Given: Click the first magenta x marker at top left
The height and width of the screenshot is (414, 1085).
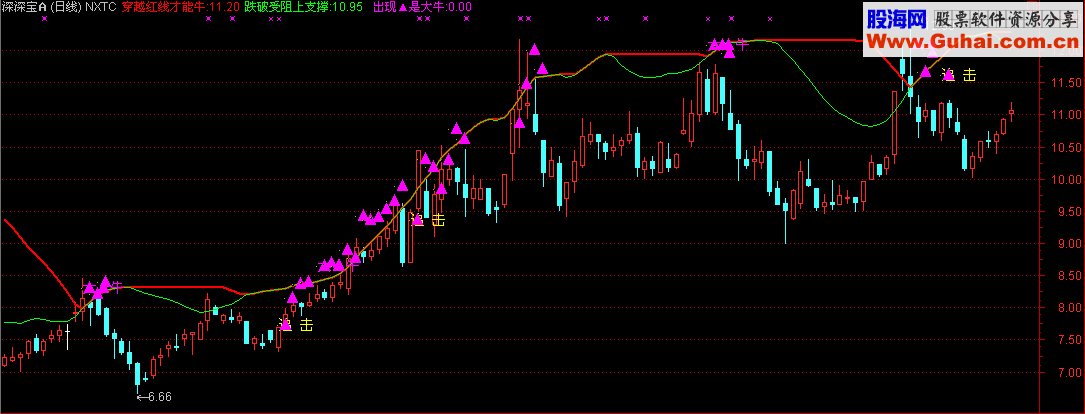Looking at the screenshot, I should [45, 19].
